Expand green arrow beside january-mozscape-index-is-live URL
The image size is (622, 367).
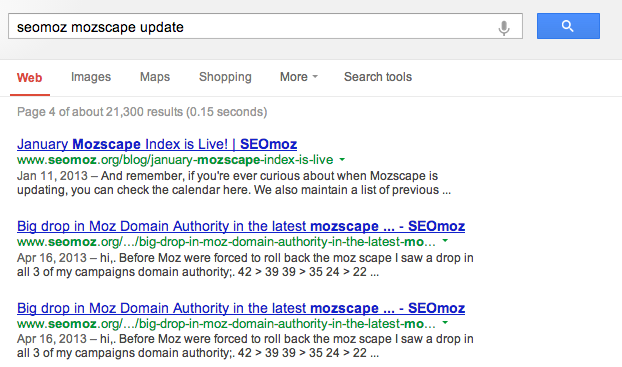(x=342, y=160)
